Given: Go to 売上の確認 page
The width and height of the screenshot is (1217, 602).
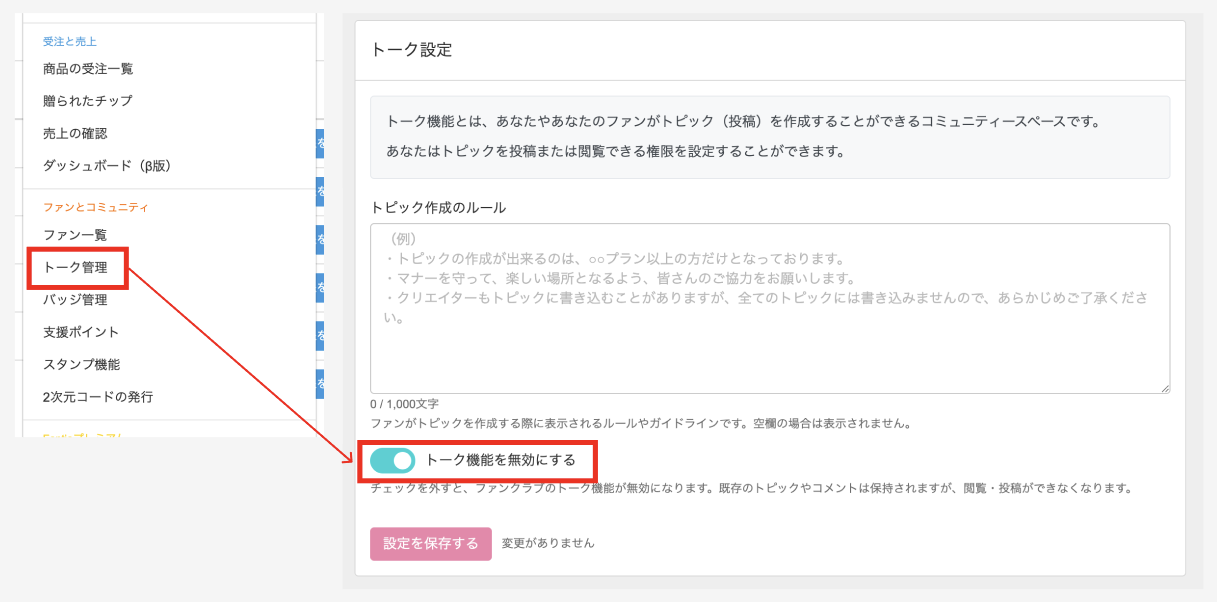Looking at the screenshot, I should tap(75, 133).
